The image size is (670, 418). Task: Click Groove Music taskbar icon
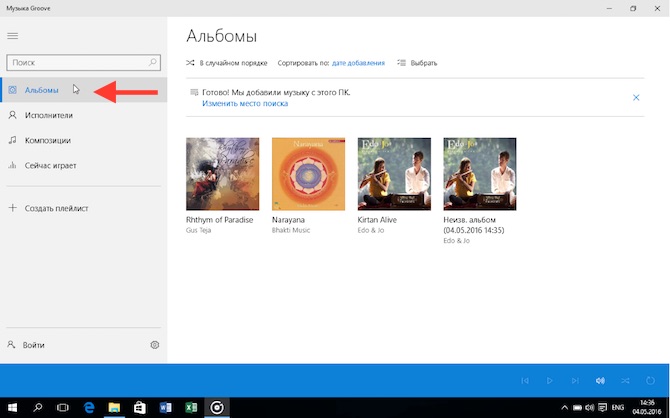(217, 408)
